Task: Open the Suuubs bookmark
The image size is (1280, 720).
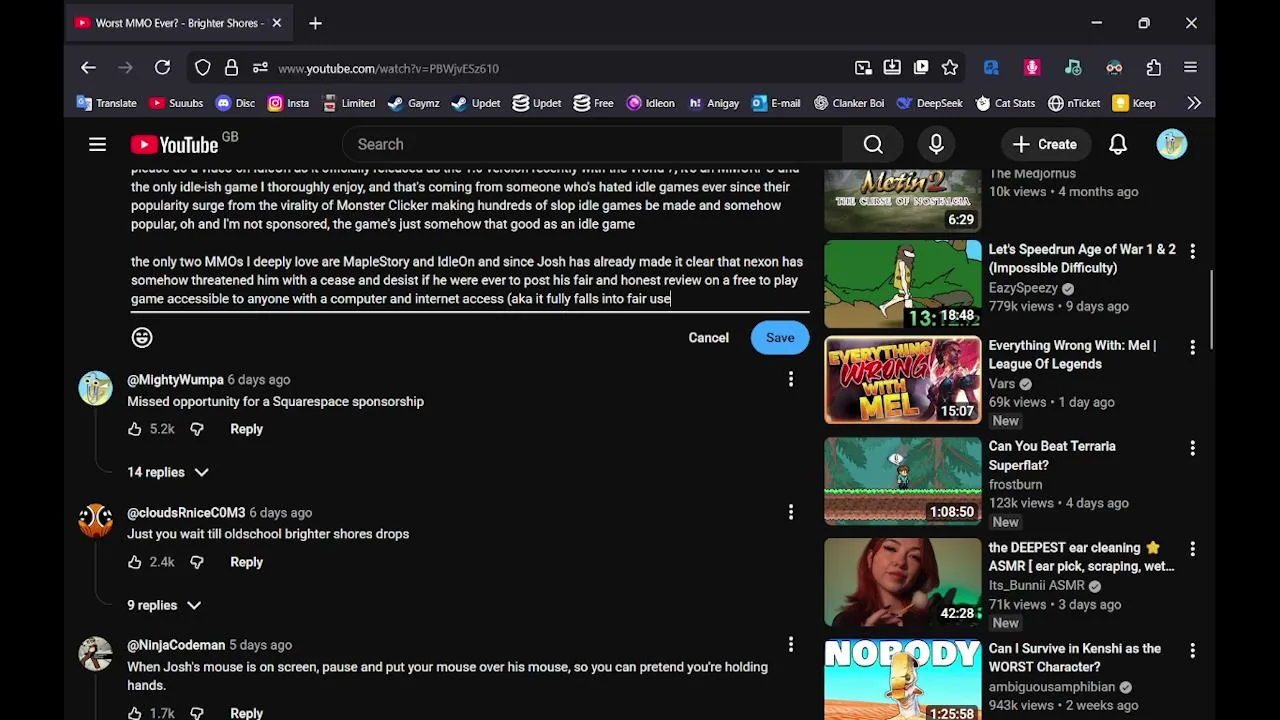Action: tap(176, 103)
